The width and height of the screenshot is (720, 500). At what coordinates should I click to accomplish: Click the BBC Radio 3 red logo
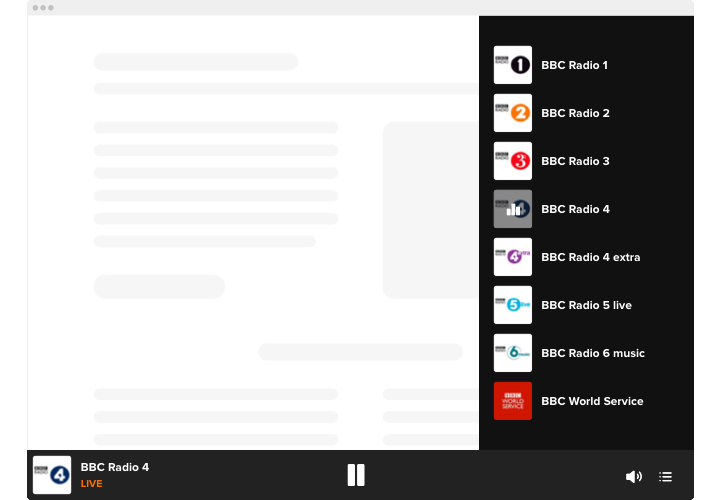(x=512, y=161)
